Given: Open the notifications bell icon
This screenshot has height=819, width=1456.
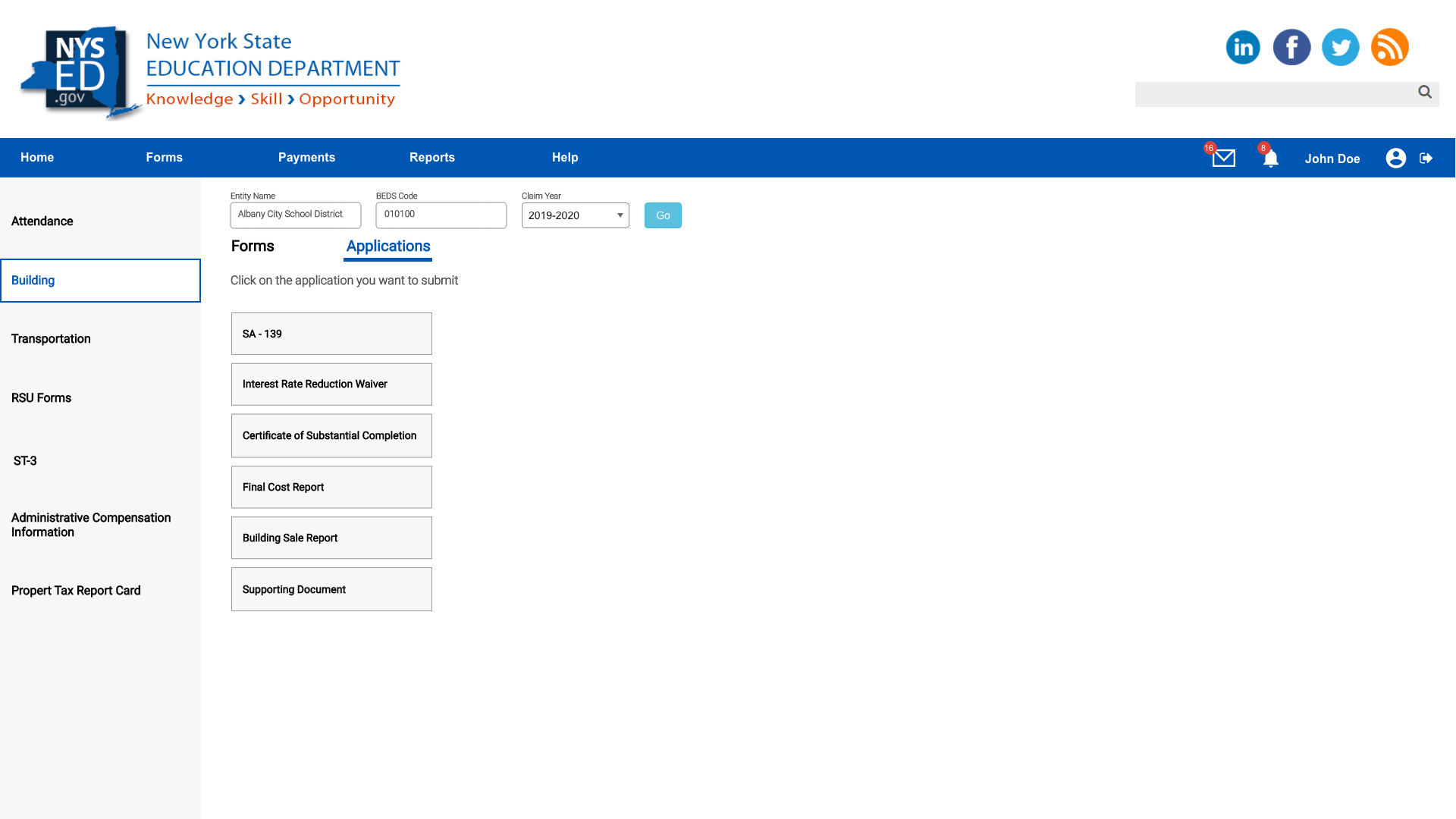Looking at the screenshot, I should point(1271,158).
